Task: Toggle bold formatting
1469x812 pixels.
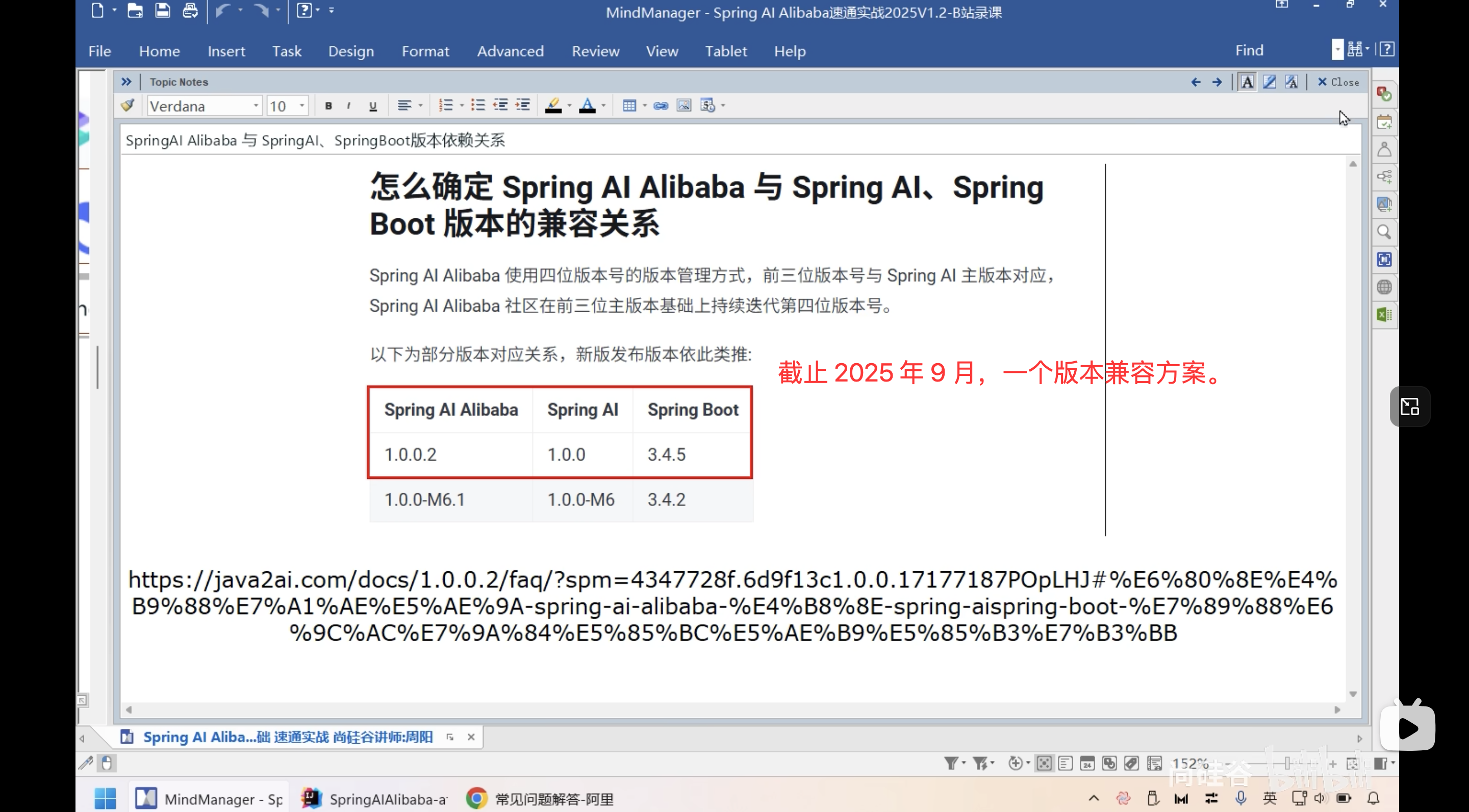Action: tap(328, 106)
